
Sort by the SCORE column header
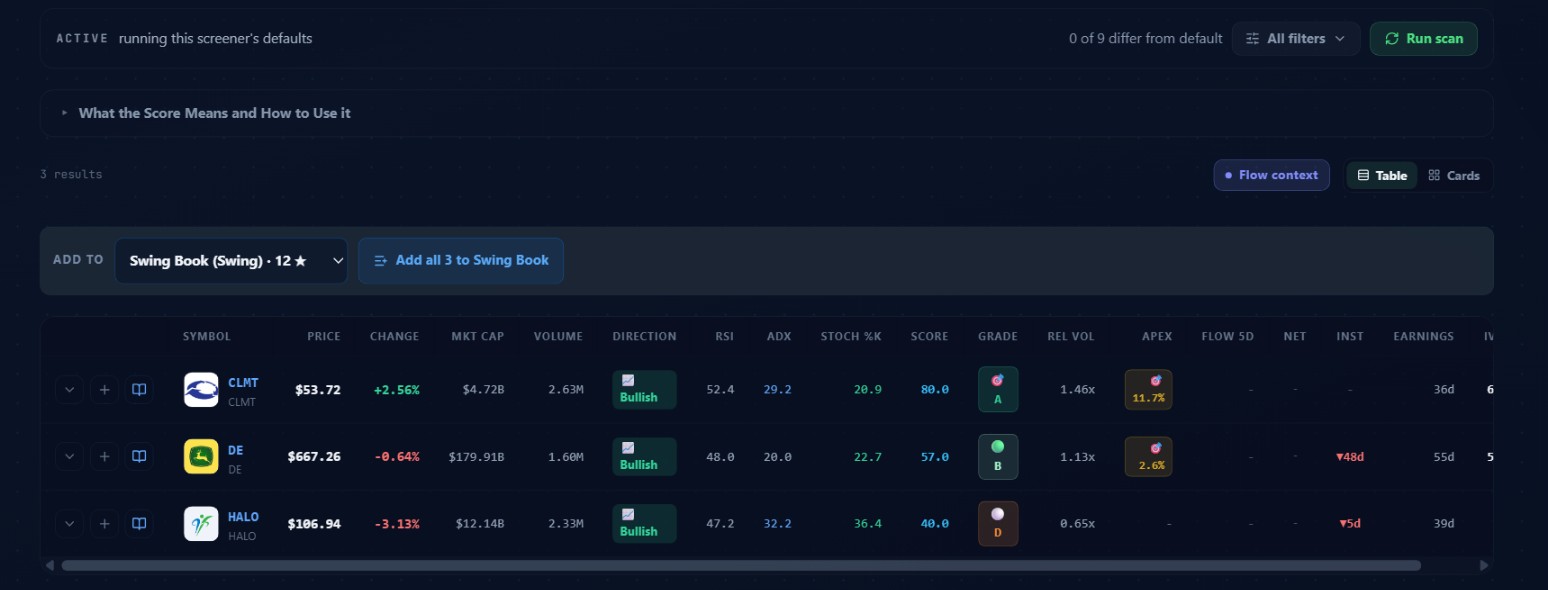pyautogui.click(x=929, y=336)
